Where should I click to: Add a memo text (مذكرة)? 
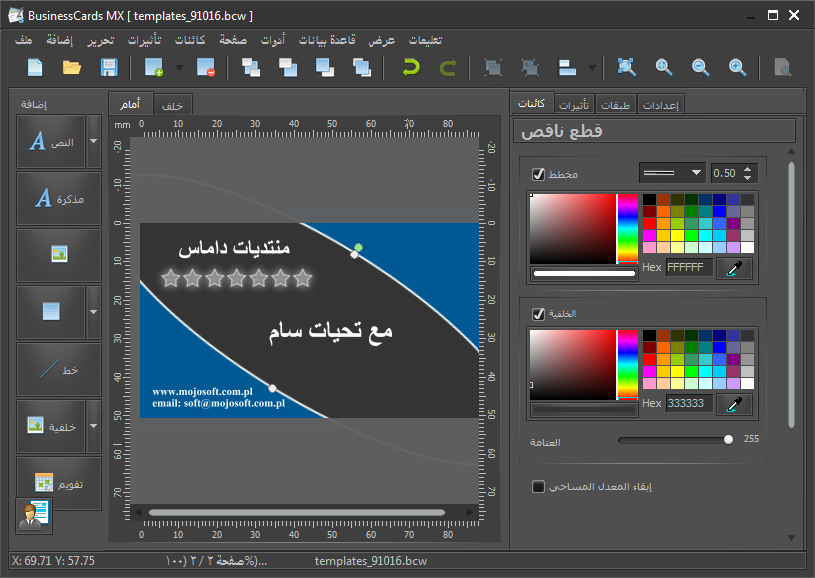[x=59, y=199]
